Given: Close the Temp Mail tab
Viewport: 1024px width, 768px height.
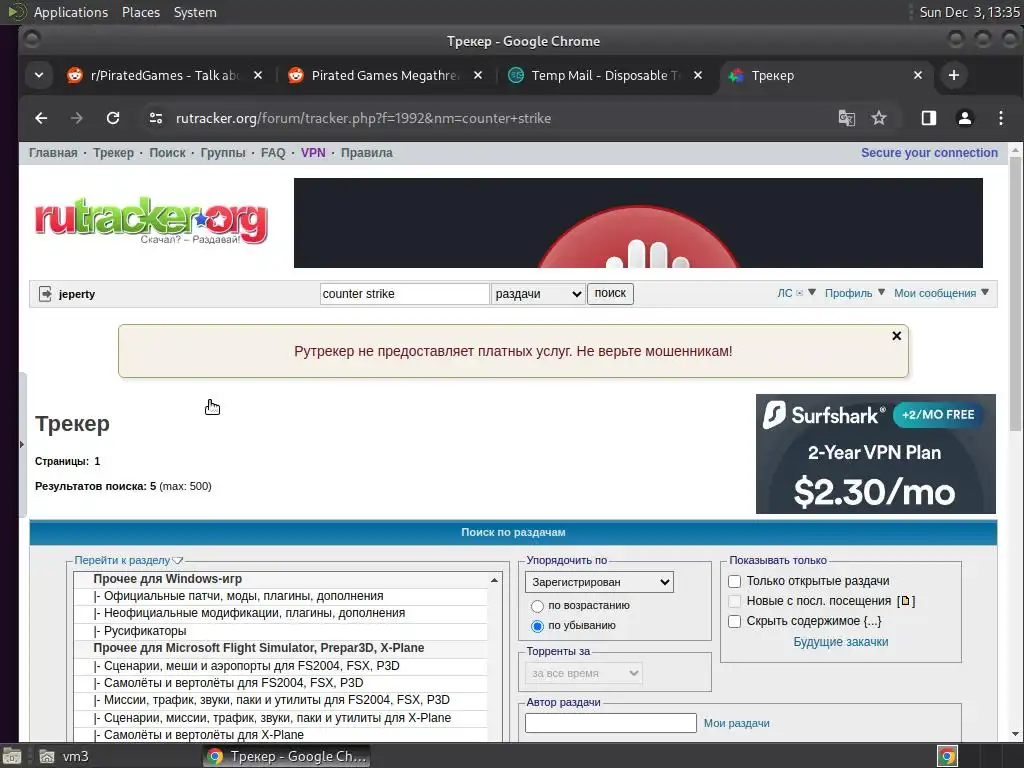Looking at the screenshot, I should [x=698, y=75].
